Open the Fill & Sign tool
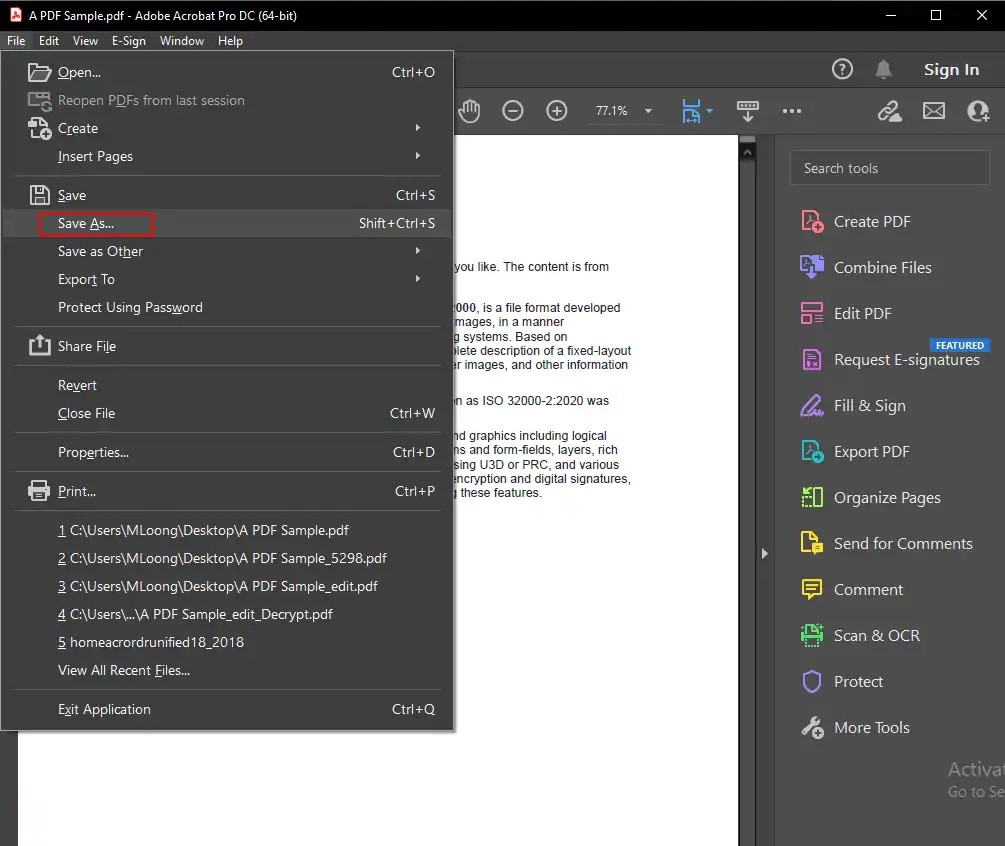Image resolution: width=1005 pixels, height=846 pixels. [853, 406]
